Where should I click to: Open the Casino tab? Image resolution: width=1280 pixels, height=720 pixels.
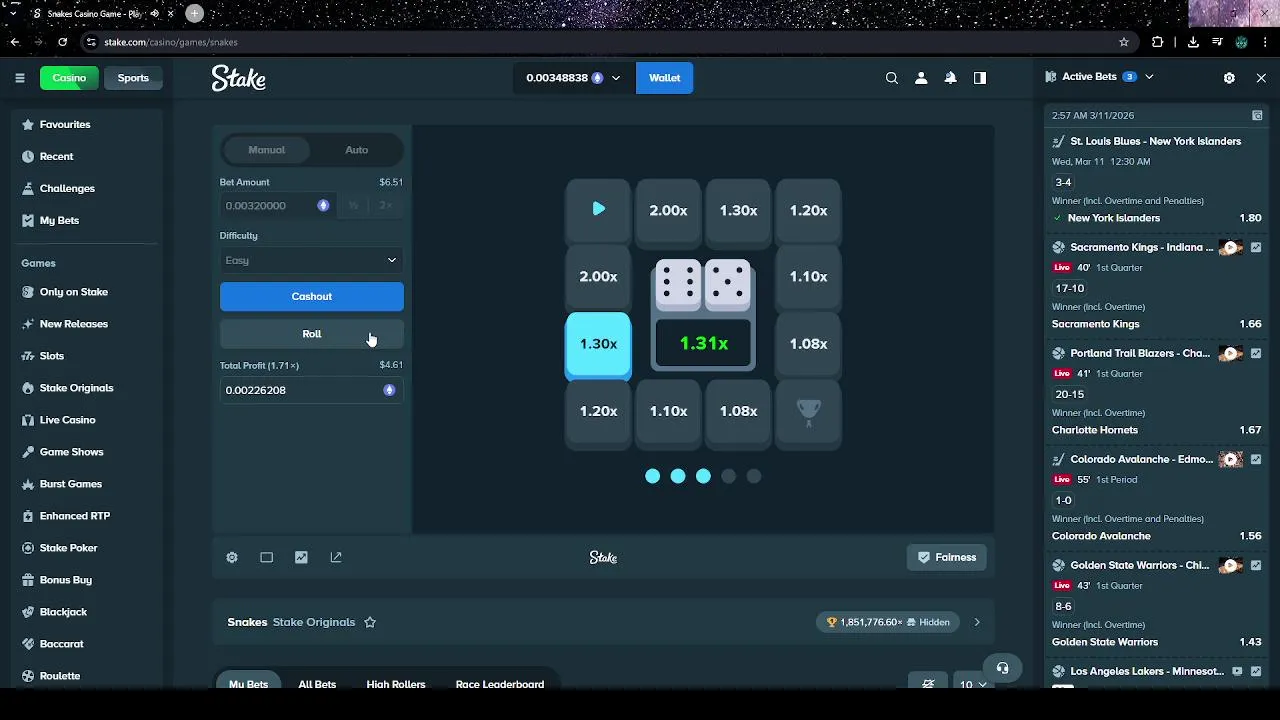pos(69,78)
